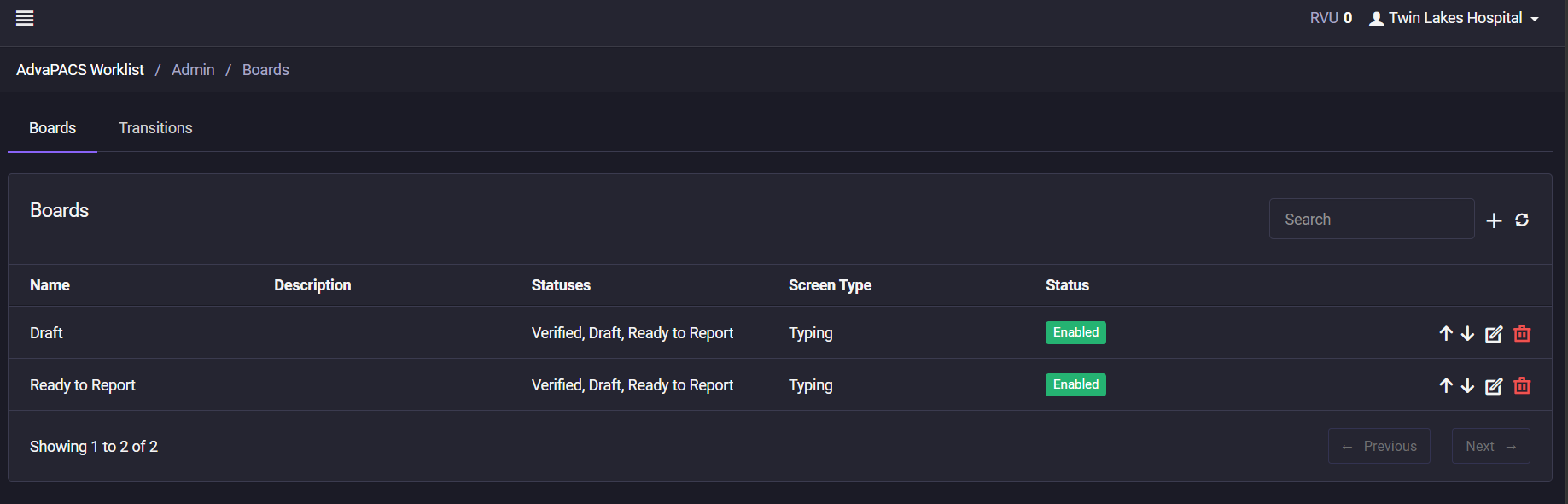Image resolution: width=1568 pixels, height=504 pixels.
Task: Click the Boards panel heading
Action: coord(59,210)
